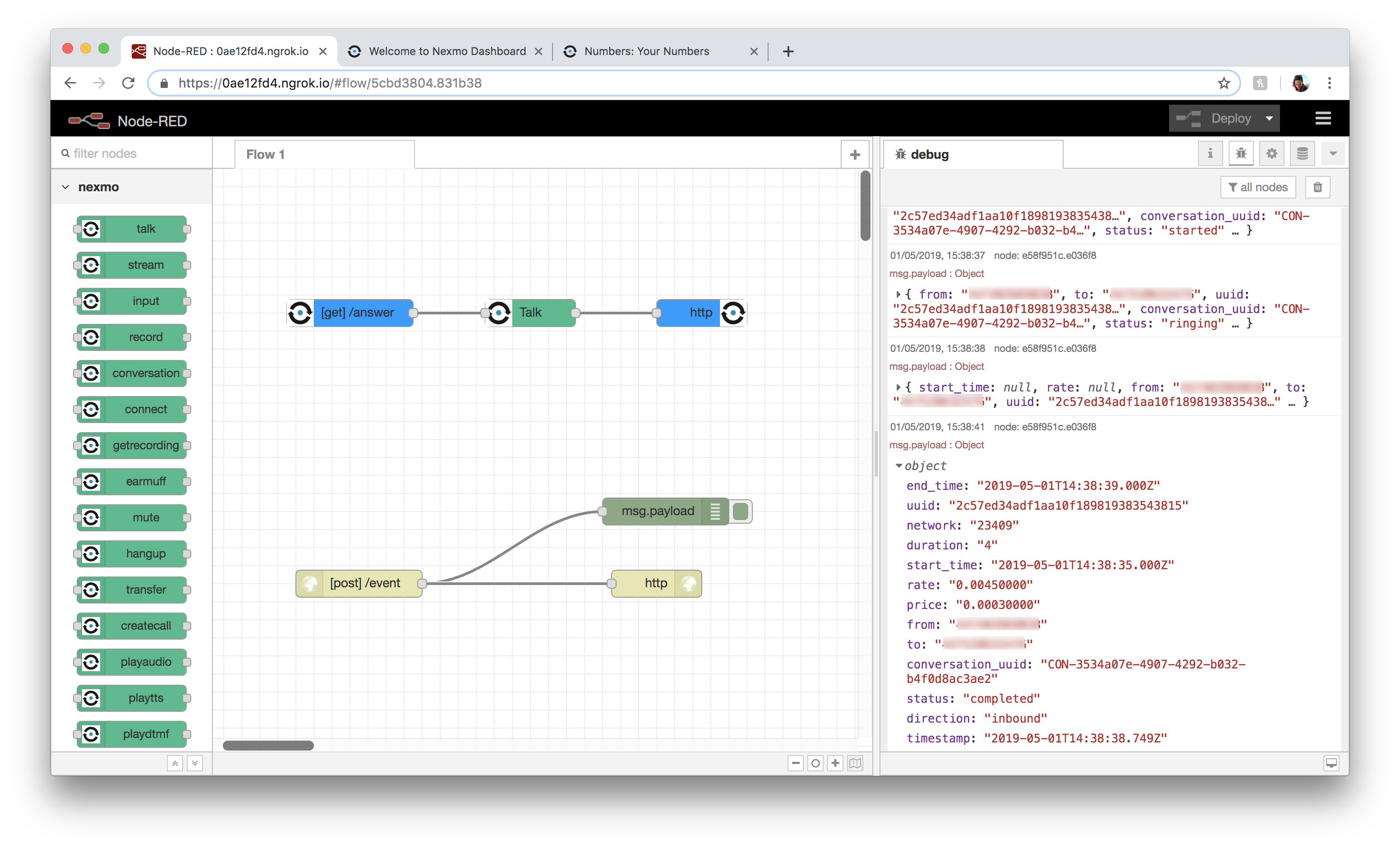Open the configuration nodes gear icon
Image resolution: width=1400 pixels, height=848 pixels.
1271,153
